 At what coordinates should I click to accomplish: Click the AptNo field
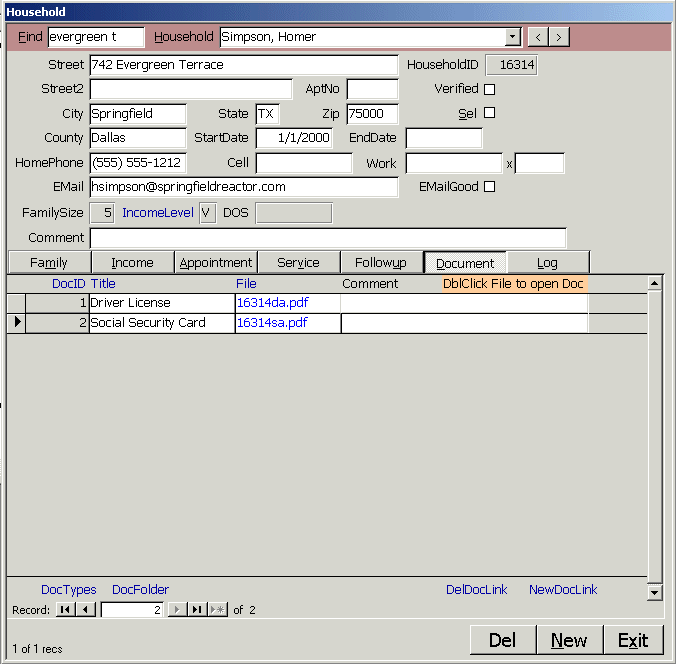click(x=372, y=89)
